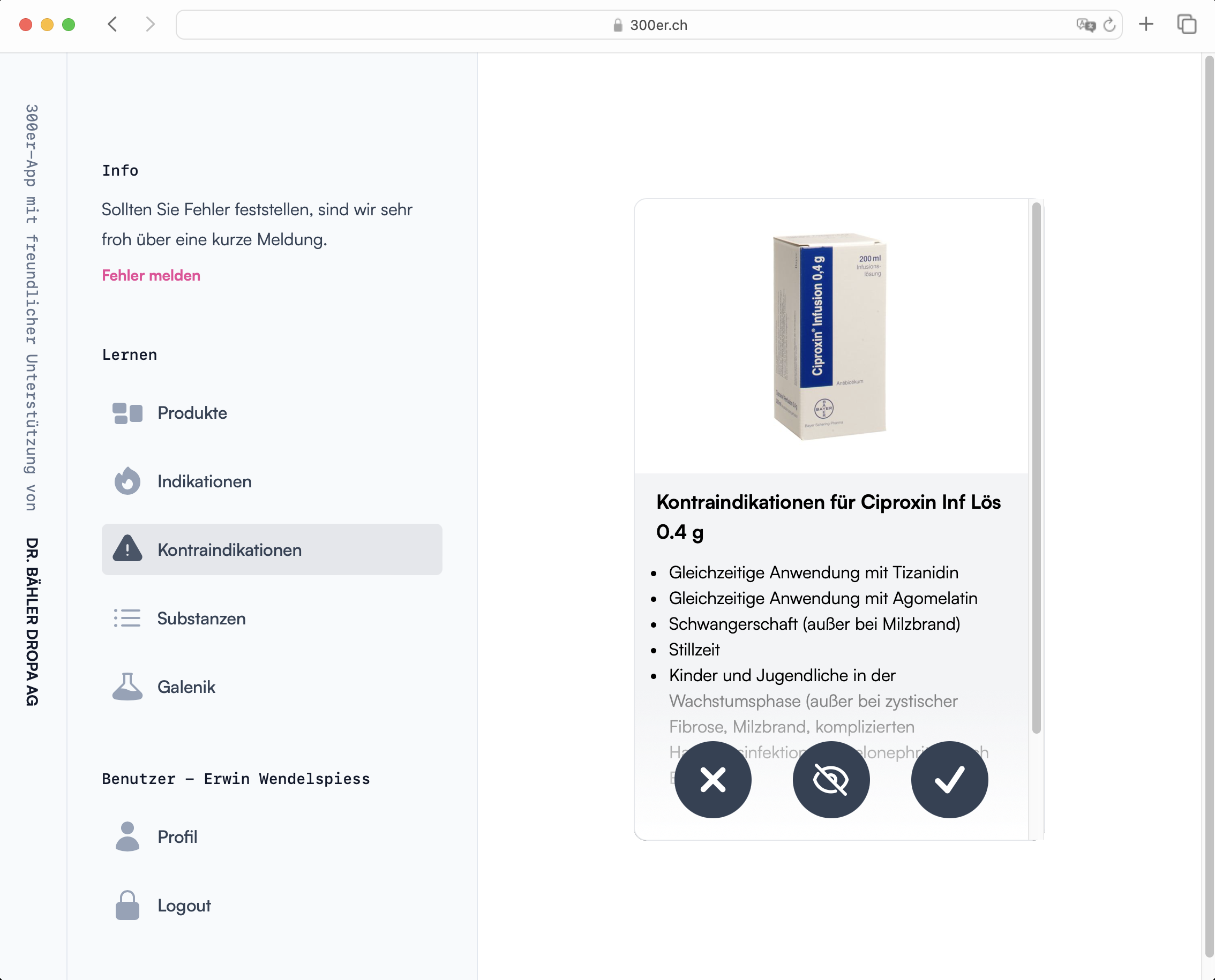Open the Fehler melden link
Screen dimensions: 1215x980
point(151,275)
